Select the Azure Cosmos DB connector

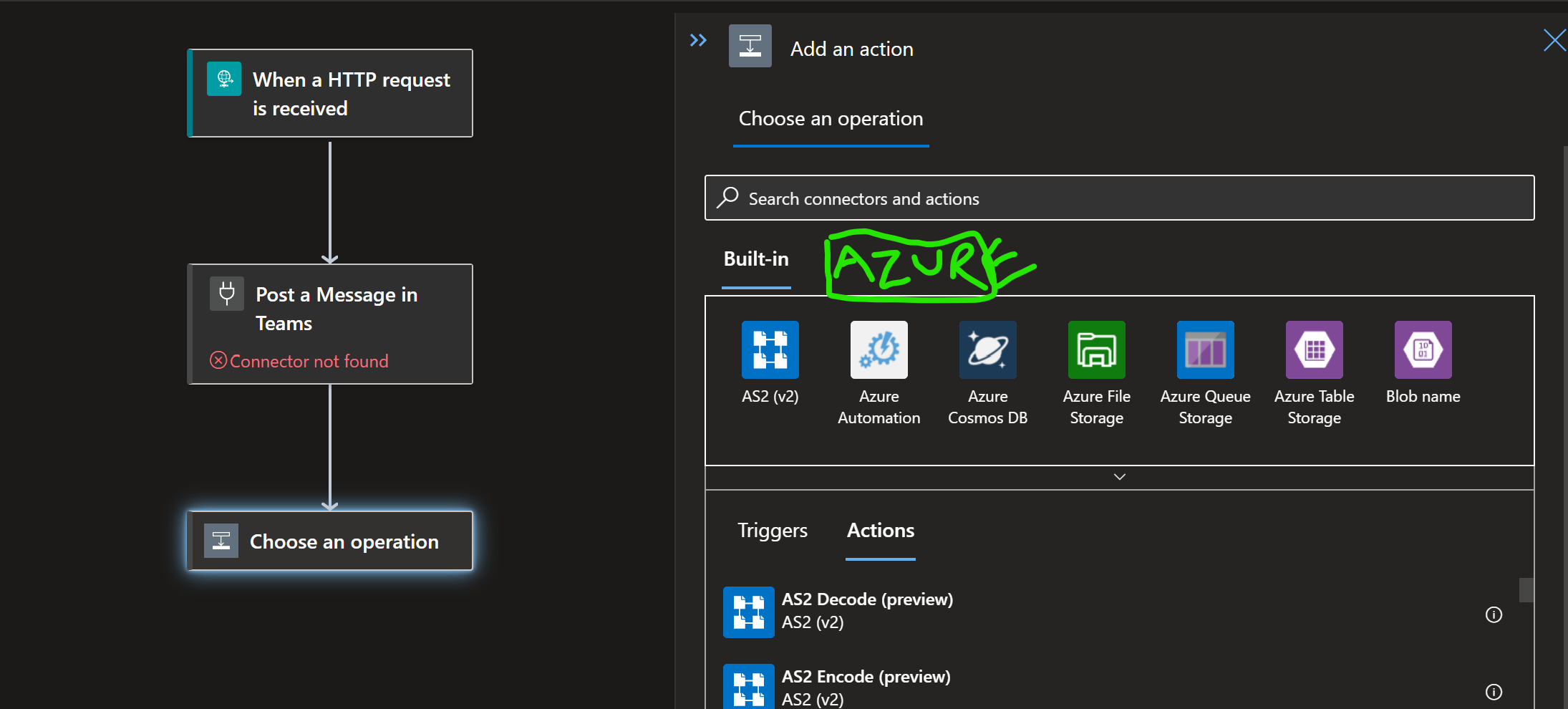987,350
